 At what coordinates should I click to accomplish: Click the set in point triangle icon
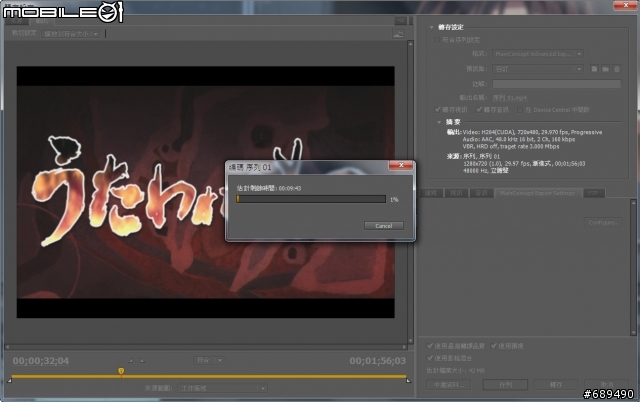tap(131, 360)
